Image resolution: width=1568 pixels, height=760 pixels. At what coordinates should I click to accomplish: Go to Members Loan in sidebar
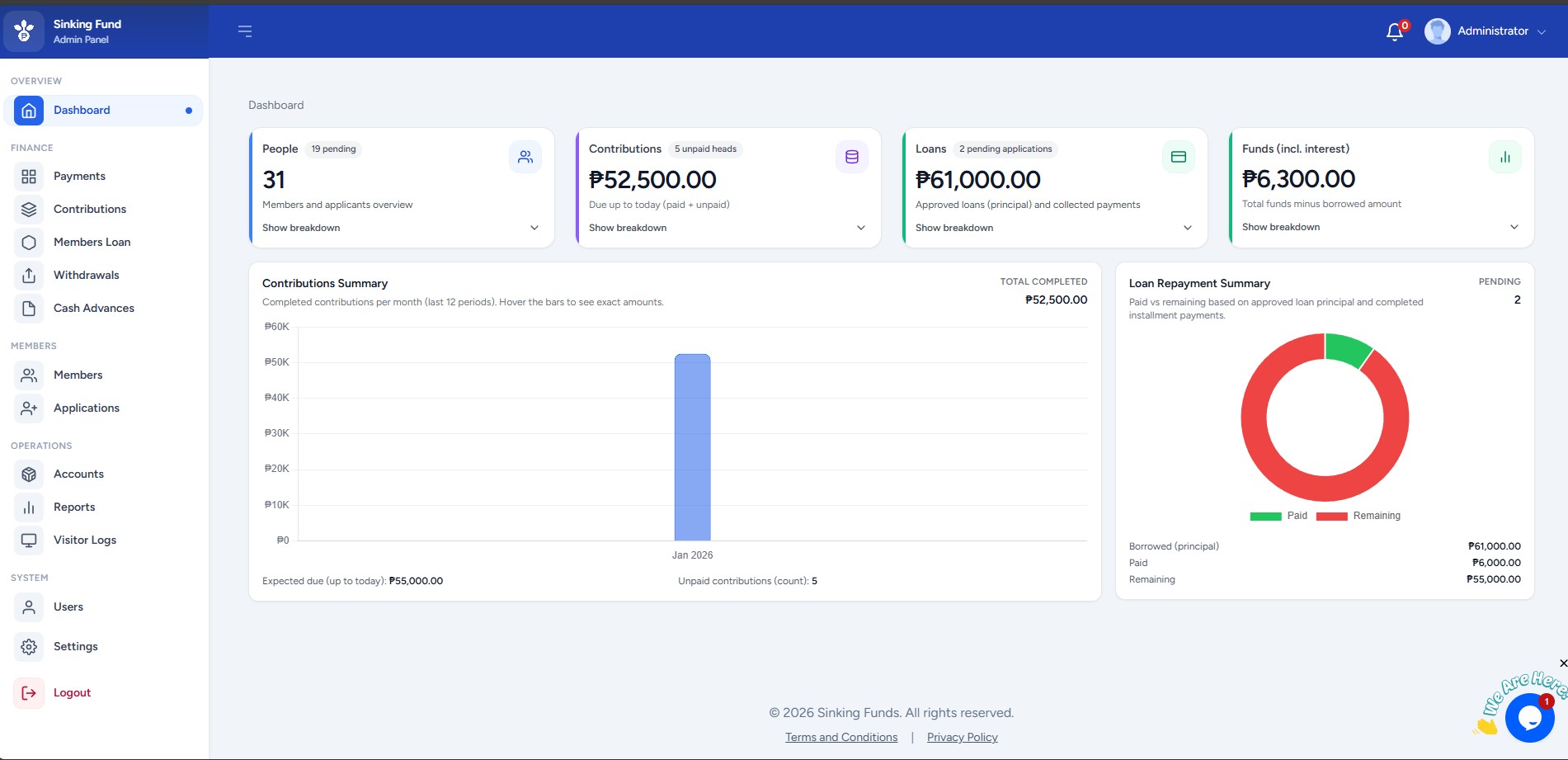(x=92, y=242)
